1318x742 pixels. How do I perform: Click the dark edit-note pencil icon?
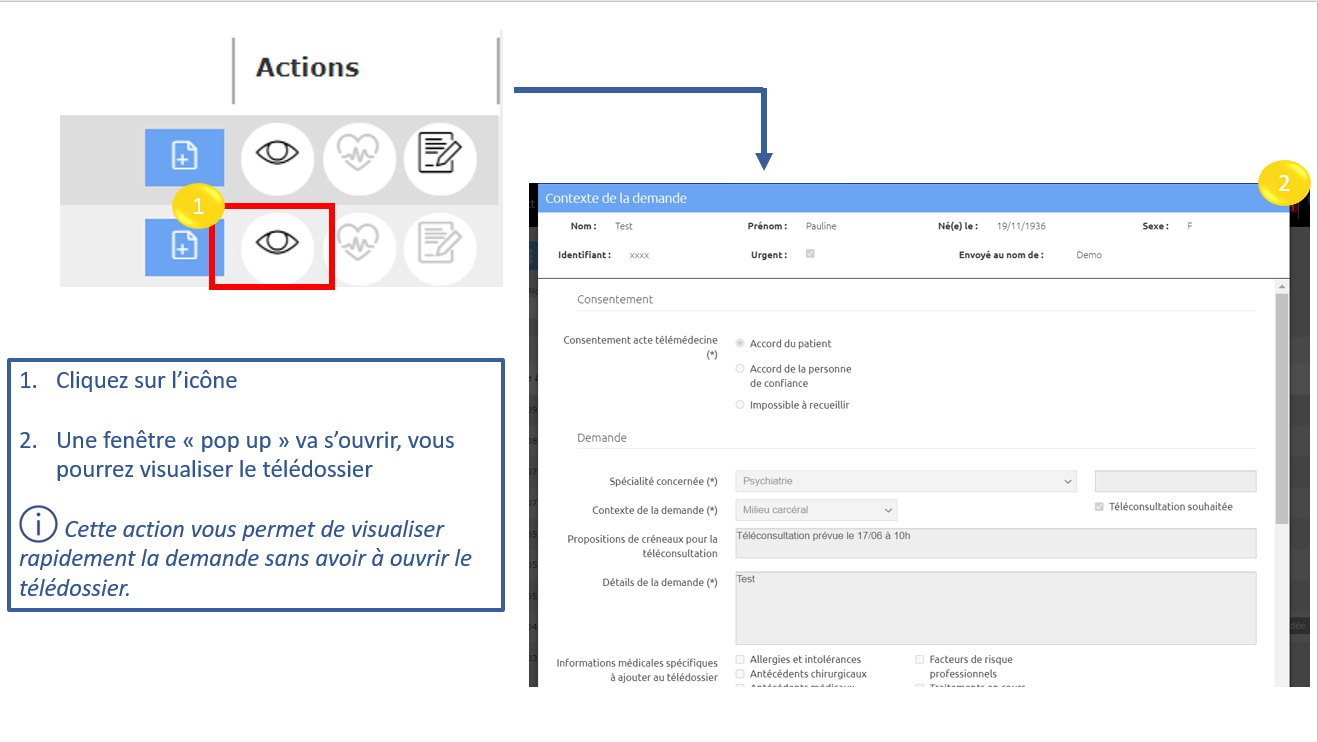tap(440, 156)
